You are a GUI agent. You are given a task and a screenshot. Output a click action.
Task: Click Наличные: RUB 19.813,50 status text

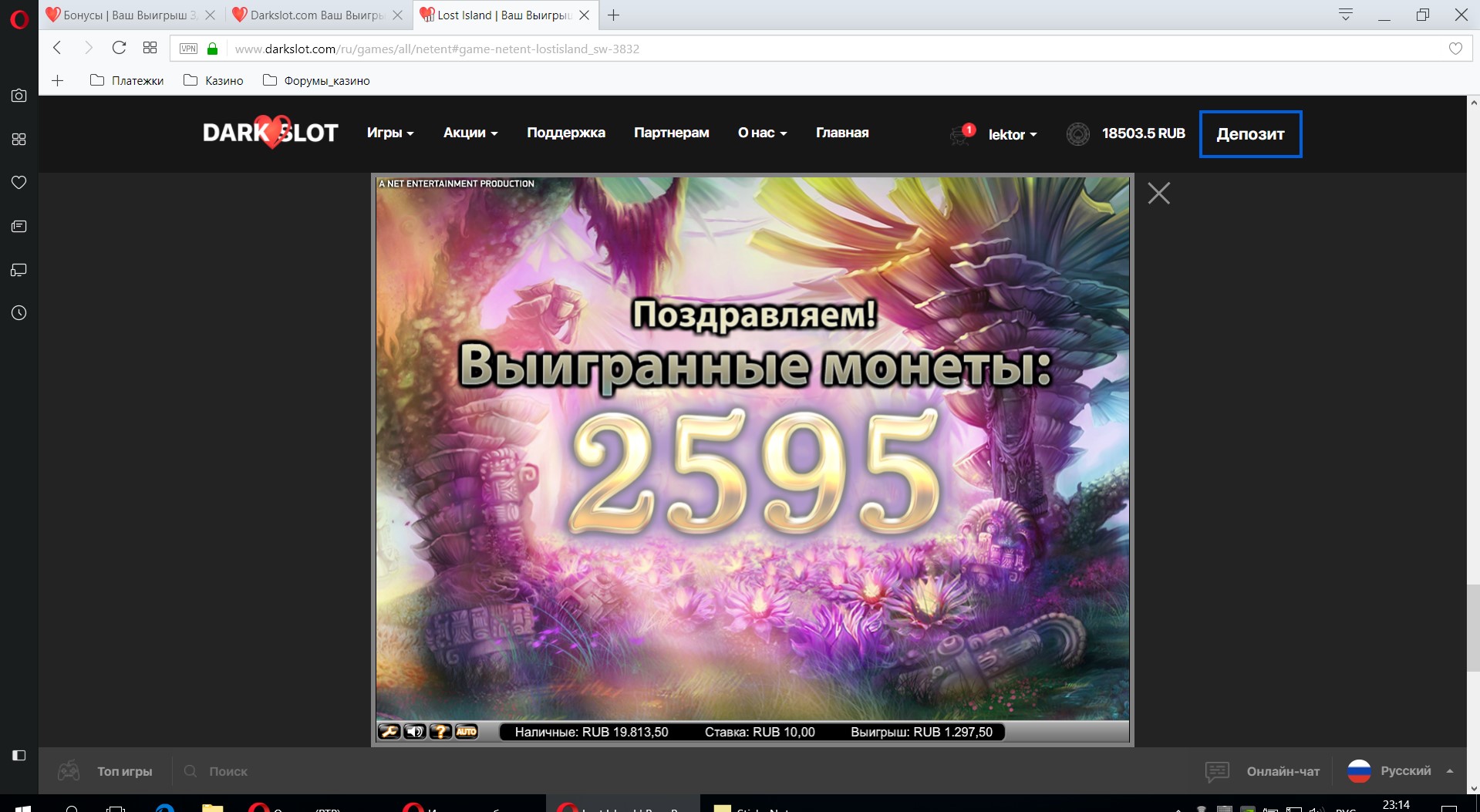click(x=592, y=732)
